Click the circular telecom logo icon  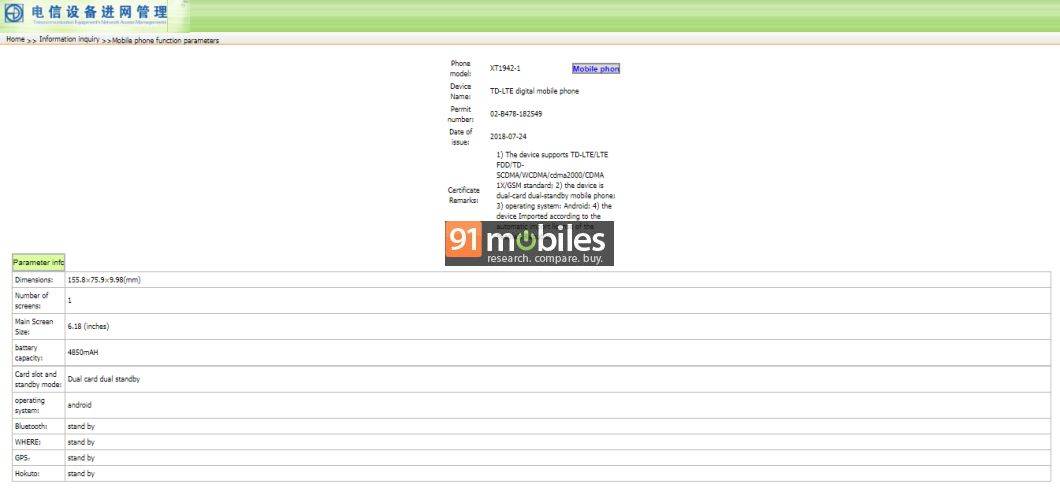point(14,14)
